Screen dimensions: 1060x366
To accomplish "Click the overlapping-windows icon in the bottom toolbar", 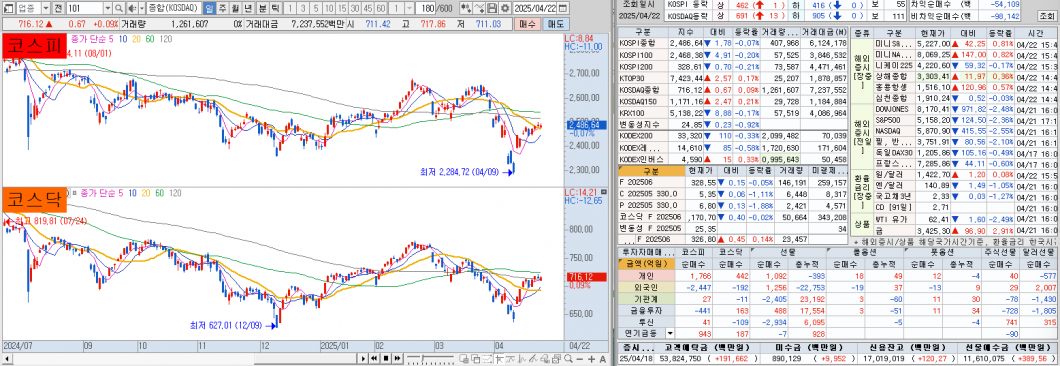I will click(476, 359).
